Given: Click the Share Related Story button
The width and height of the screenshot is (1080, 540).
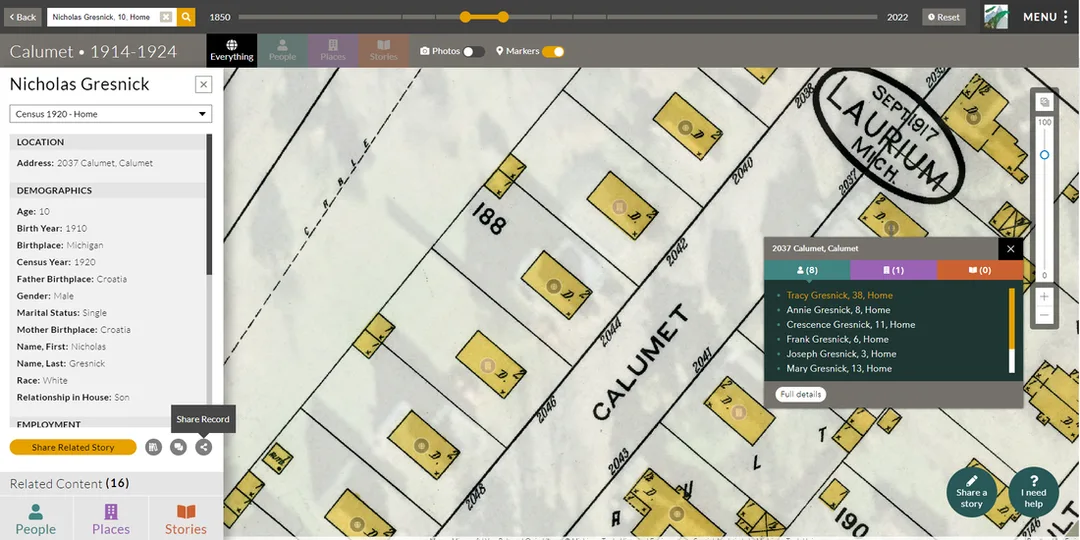Looking at the screenshot, I should click(x=73, y=447).
